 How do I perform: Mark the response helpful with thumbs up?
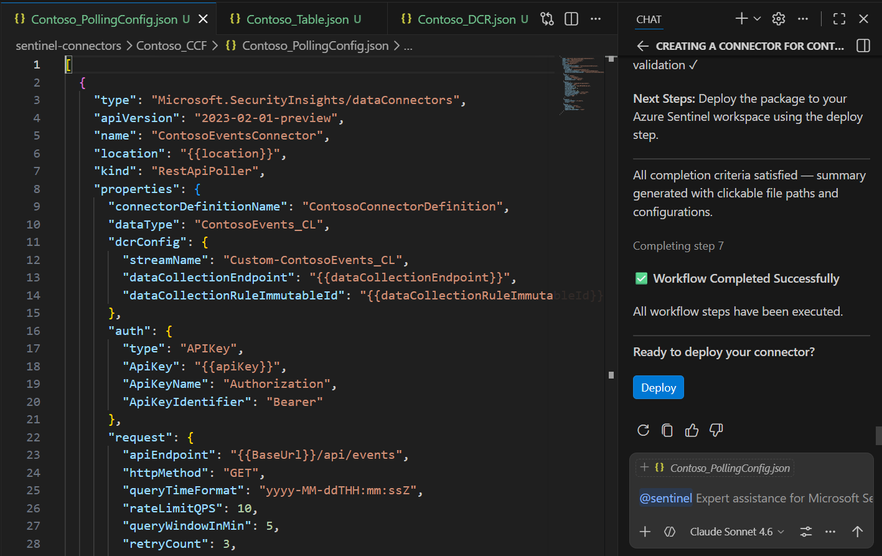coord(692,431)
